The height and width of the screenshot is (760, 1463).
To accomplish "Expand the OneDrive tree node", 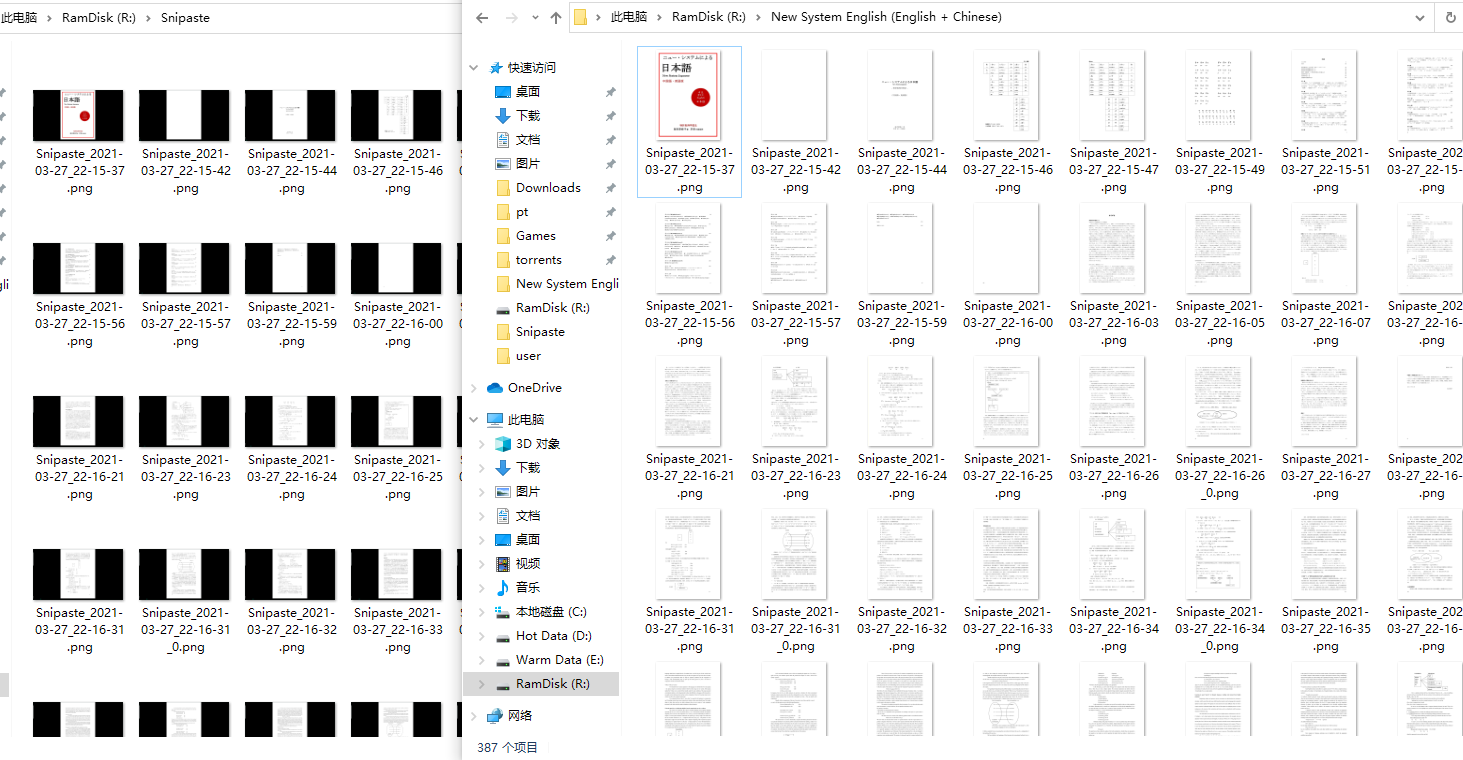I will [x=474, y=387].
